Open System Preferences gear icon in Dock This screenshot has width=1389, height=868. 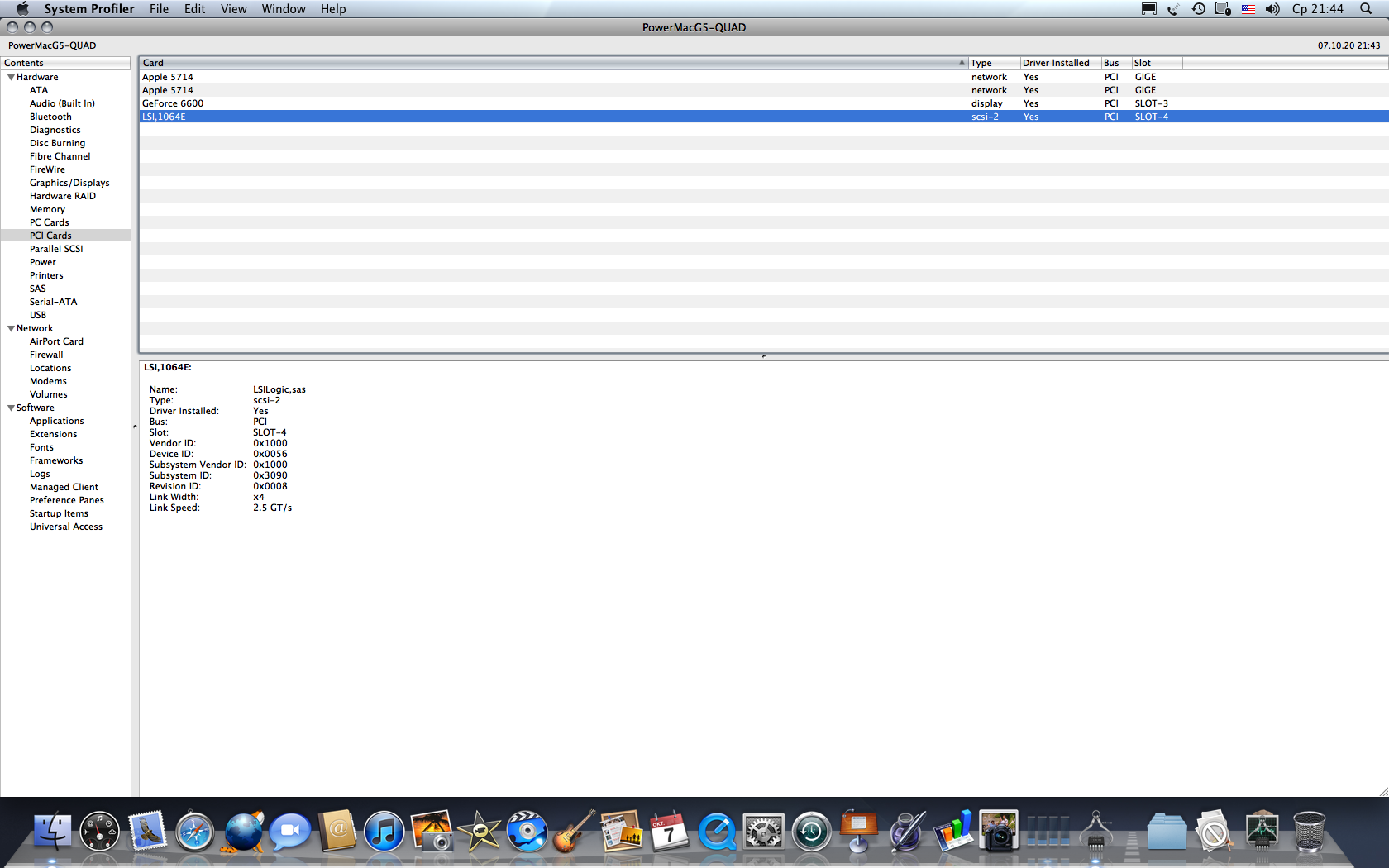pos(763,832)
